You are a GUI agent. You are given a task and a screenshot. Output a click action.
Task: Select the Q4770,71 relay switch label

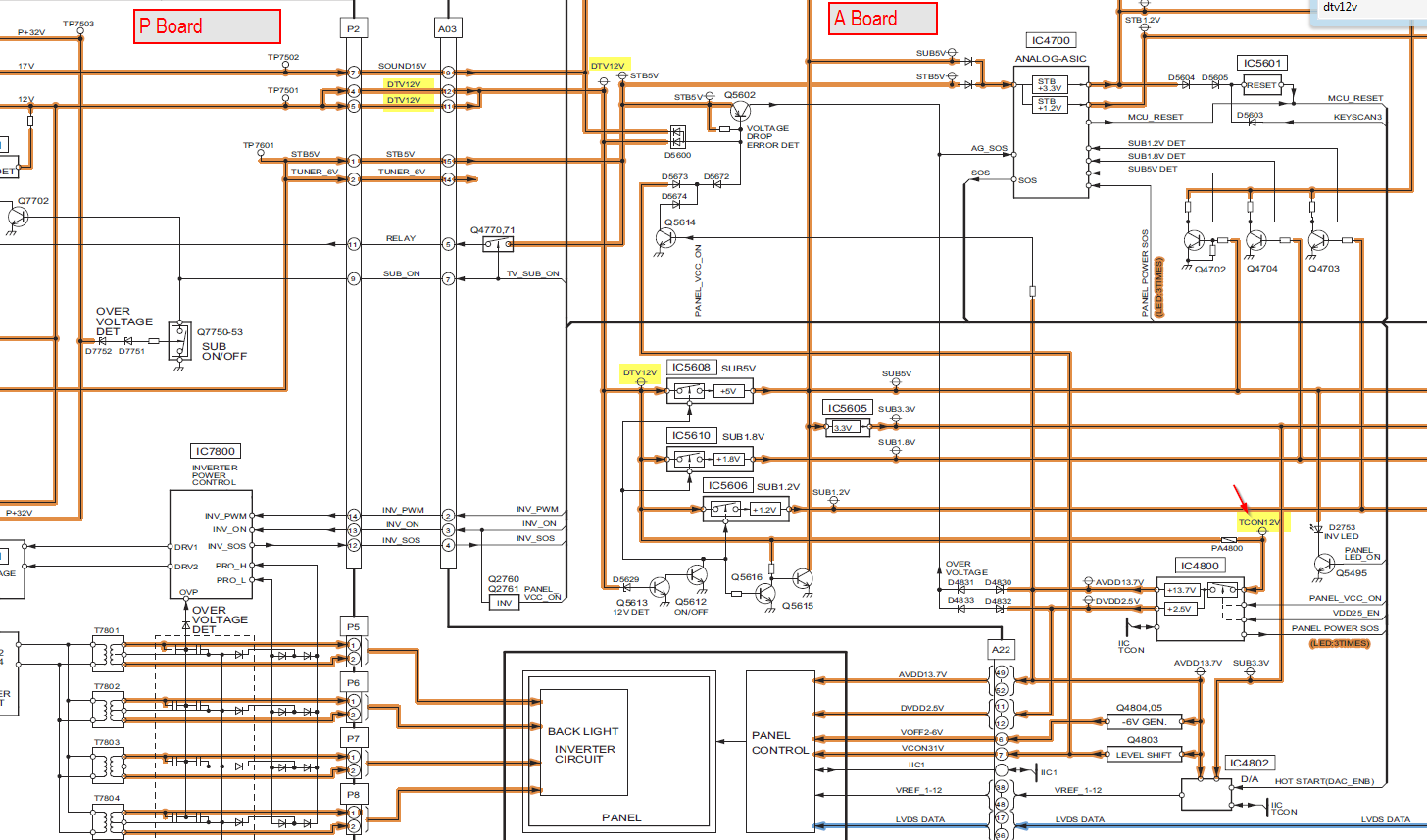pyautogui.click(x=492, y=230)
